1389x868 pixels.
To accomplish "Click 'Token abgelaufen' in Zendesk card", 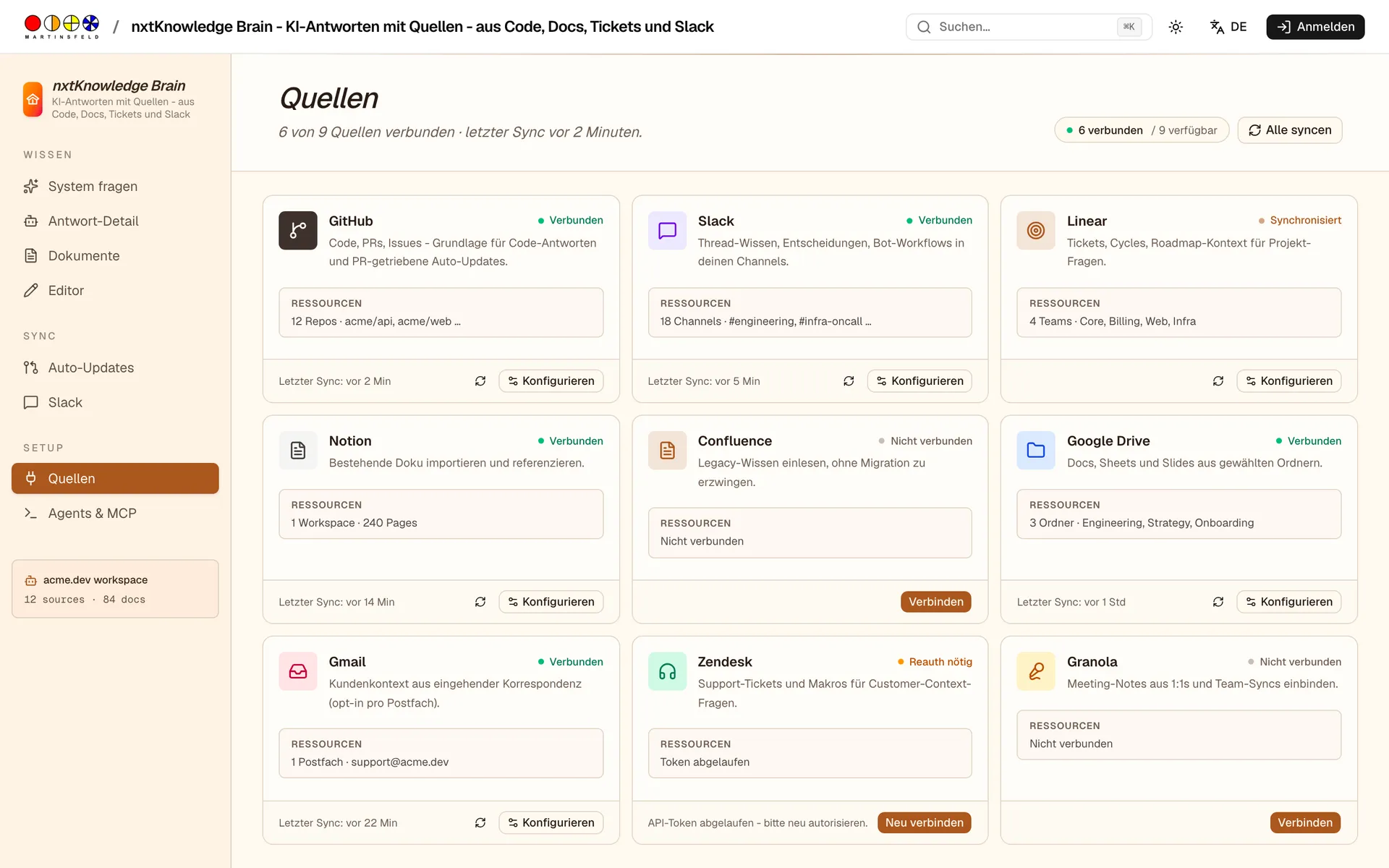I will 705,762.
